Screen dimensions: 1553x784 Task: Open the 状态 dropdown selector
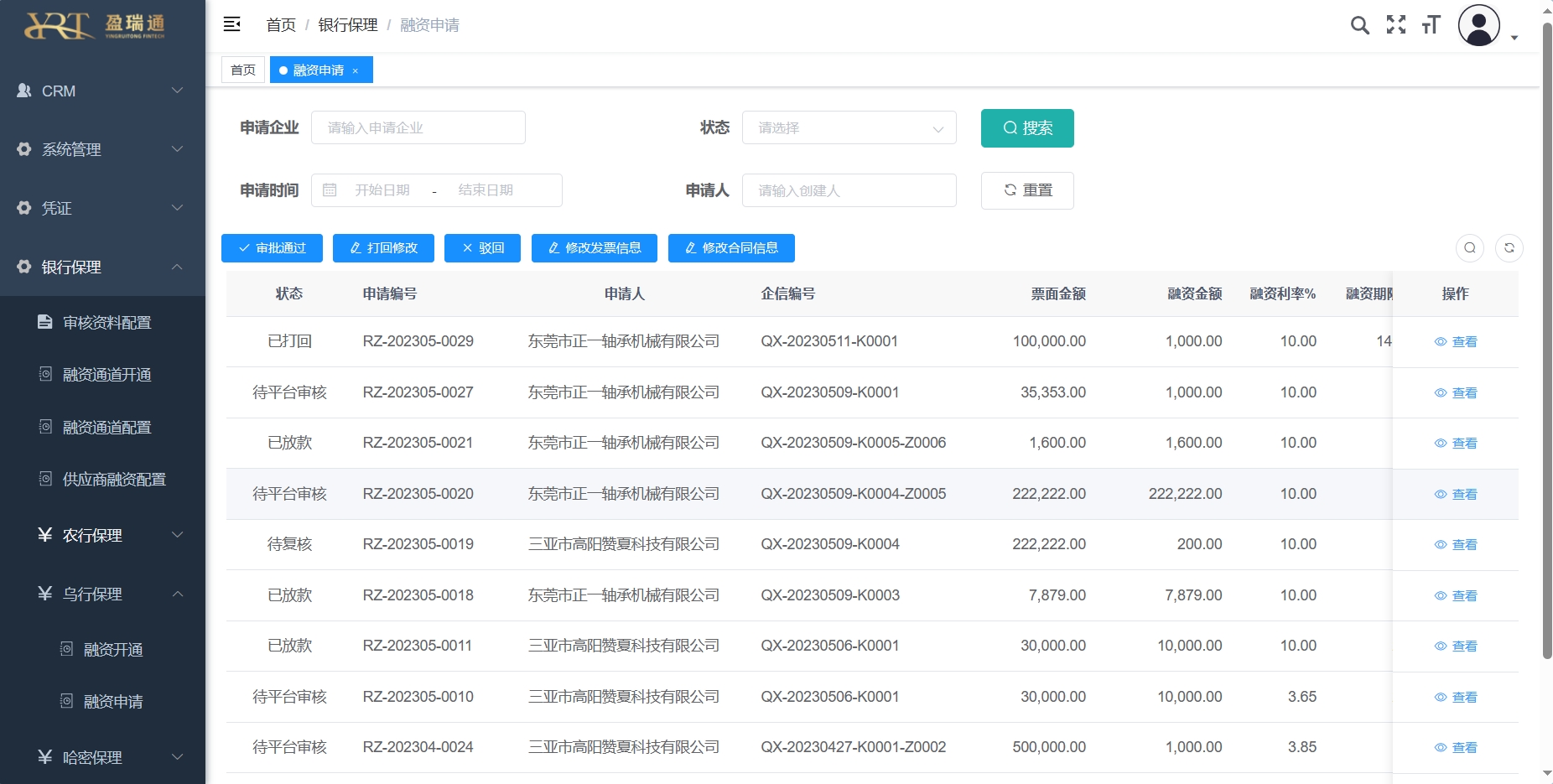click(849, 127)
